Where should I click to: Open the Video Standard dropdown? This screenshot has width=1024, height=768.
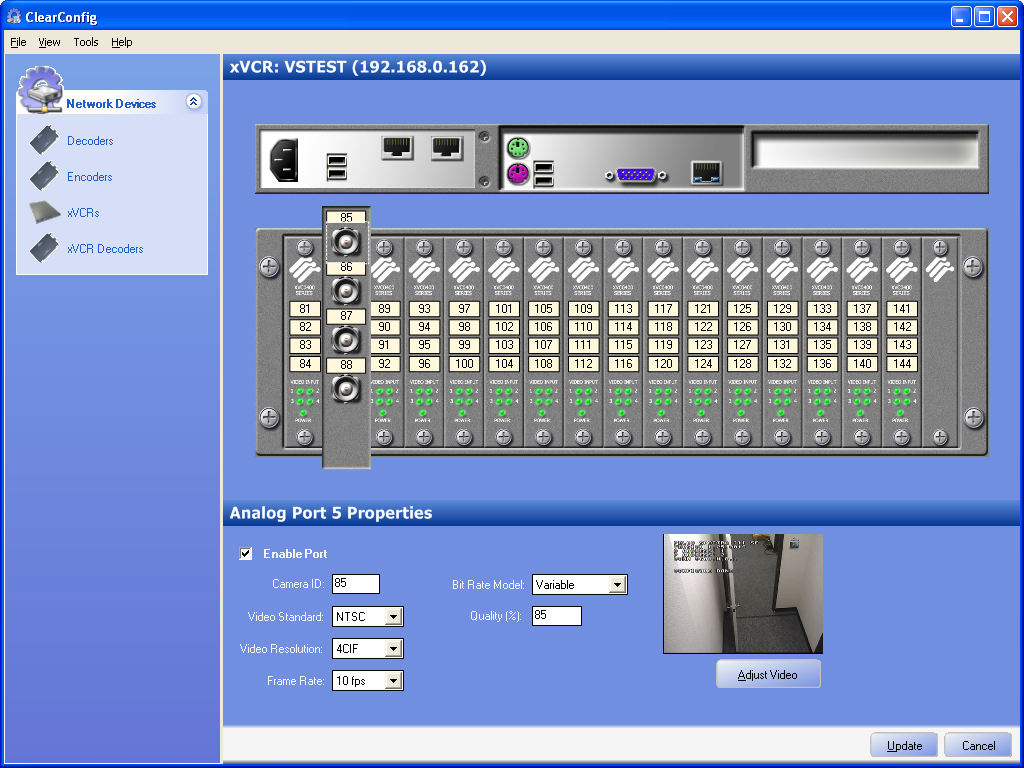[393, 617]
